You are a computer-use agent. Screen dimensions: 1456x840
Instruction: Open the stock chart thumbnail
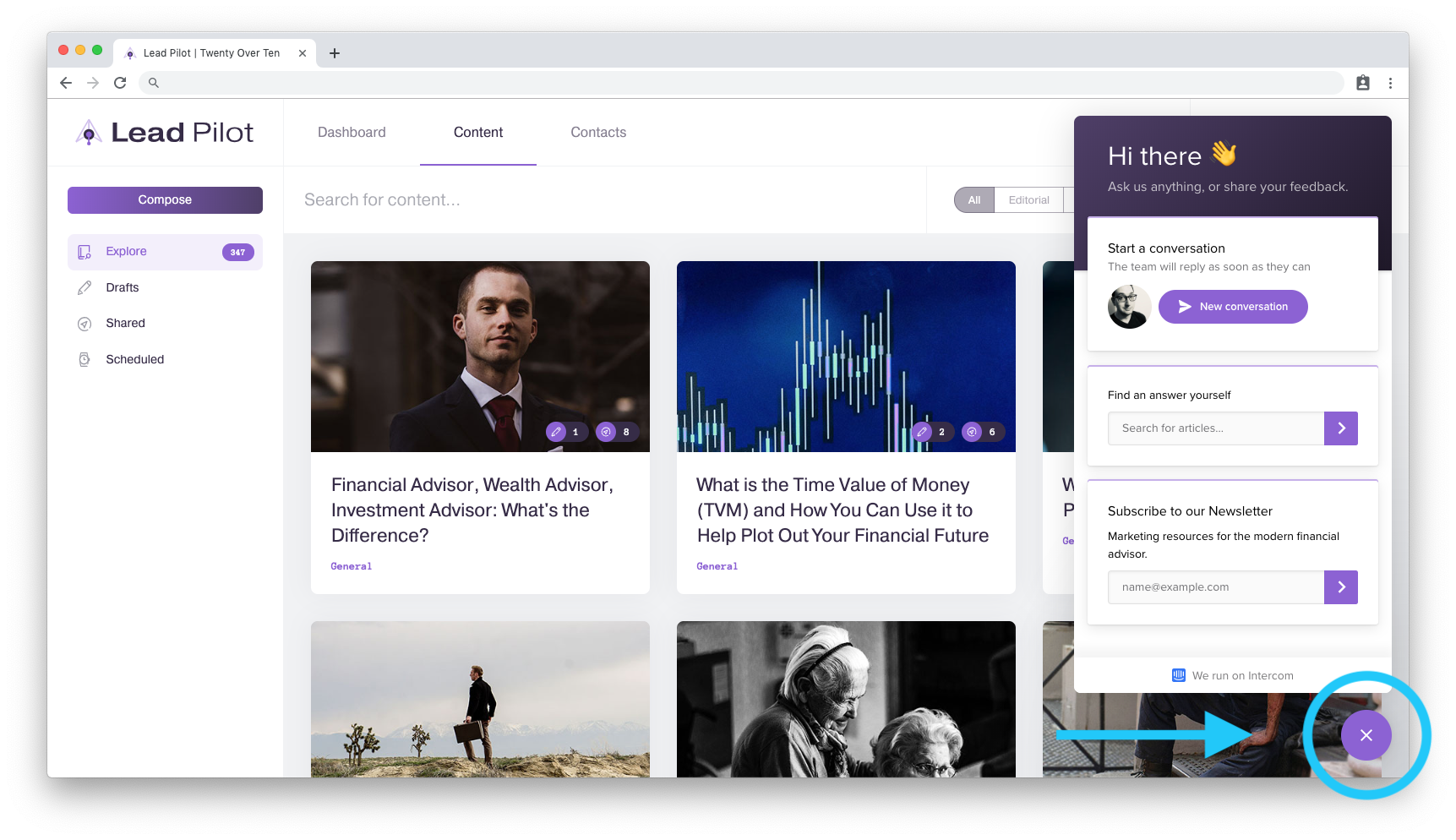pyautogui.click(x=846, y=357)
